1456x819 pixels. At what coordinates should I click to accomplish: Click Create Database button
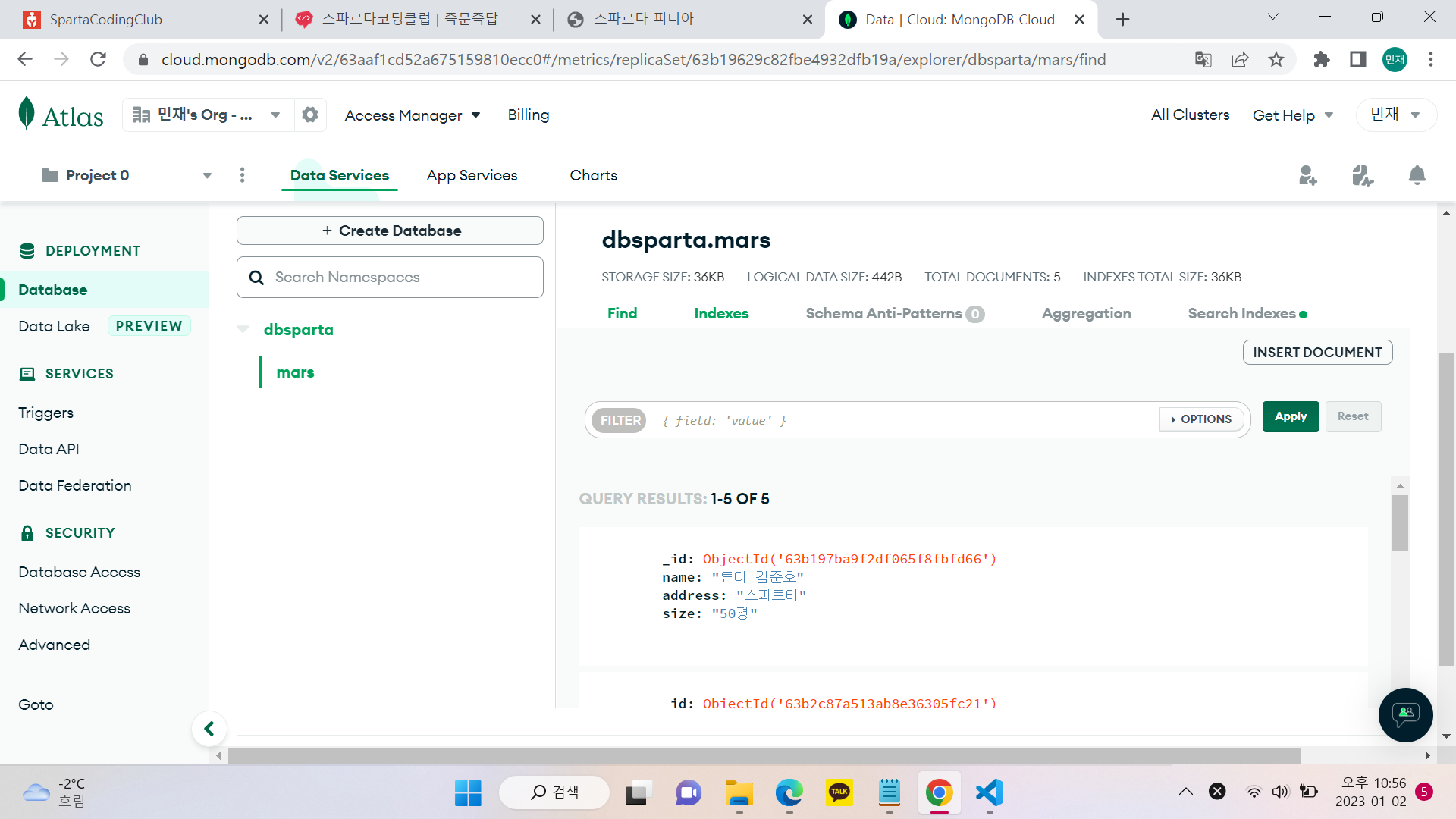(390, 231)
